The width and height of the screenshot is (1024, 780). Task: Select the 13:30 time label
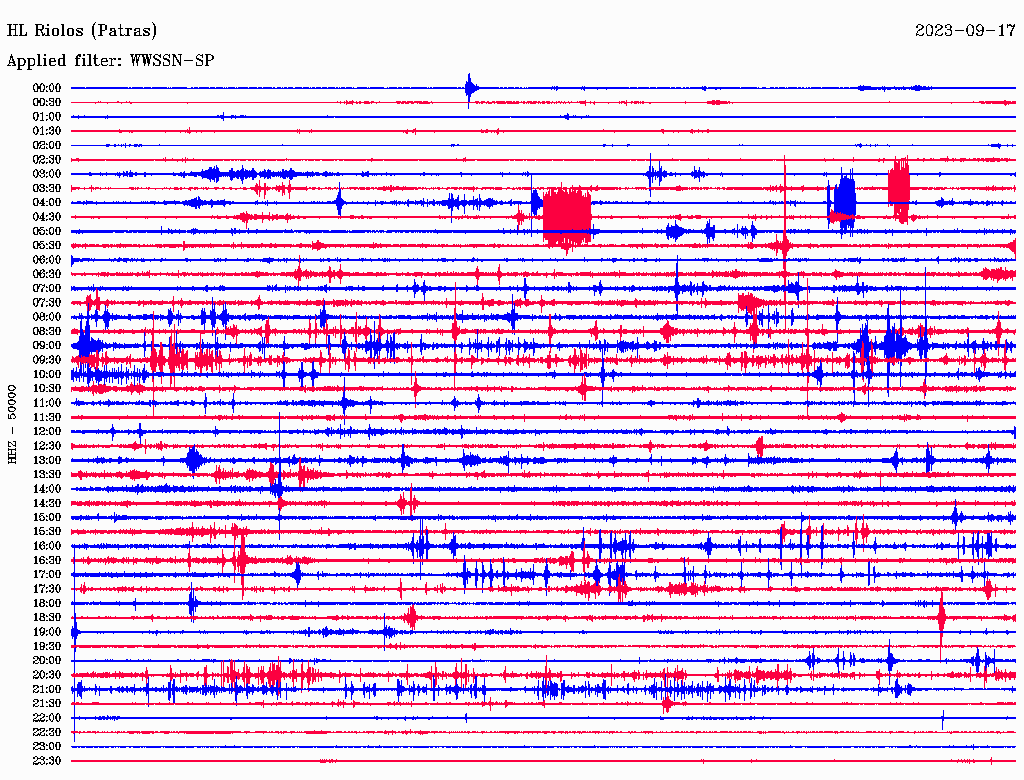(47, 474)
